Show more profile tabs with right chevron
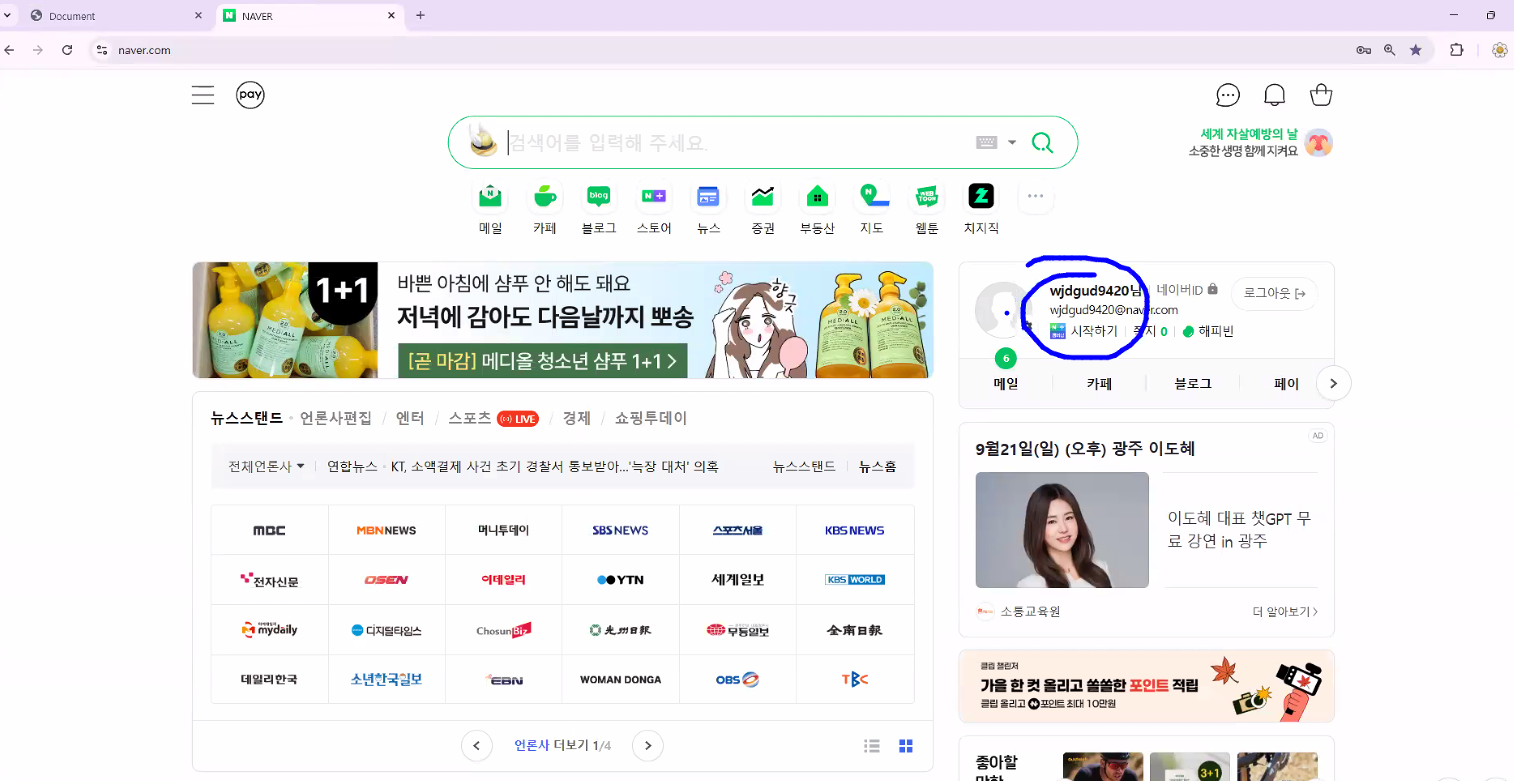1514x781 pixels. (x=1334, y=383)
